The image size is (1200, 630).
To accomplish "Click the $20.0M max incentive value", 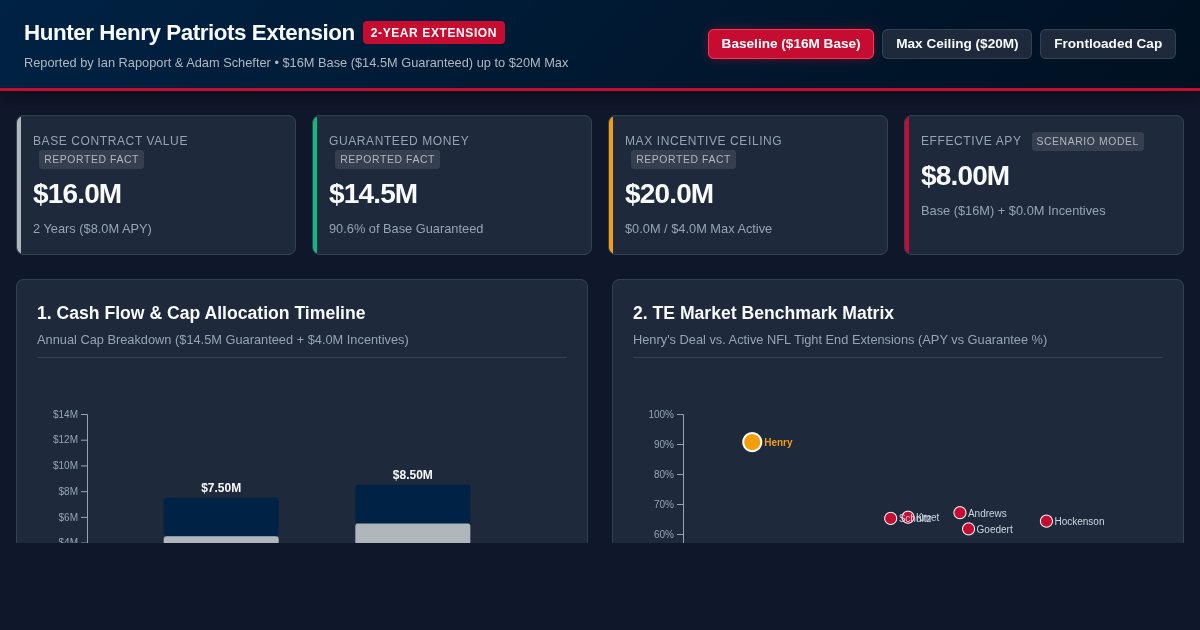I will point(669,194).
